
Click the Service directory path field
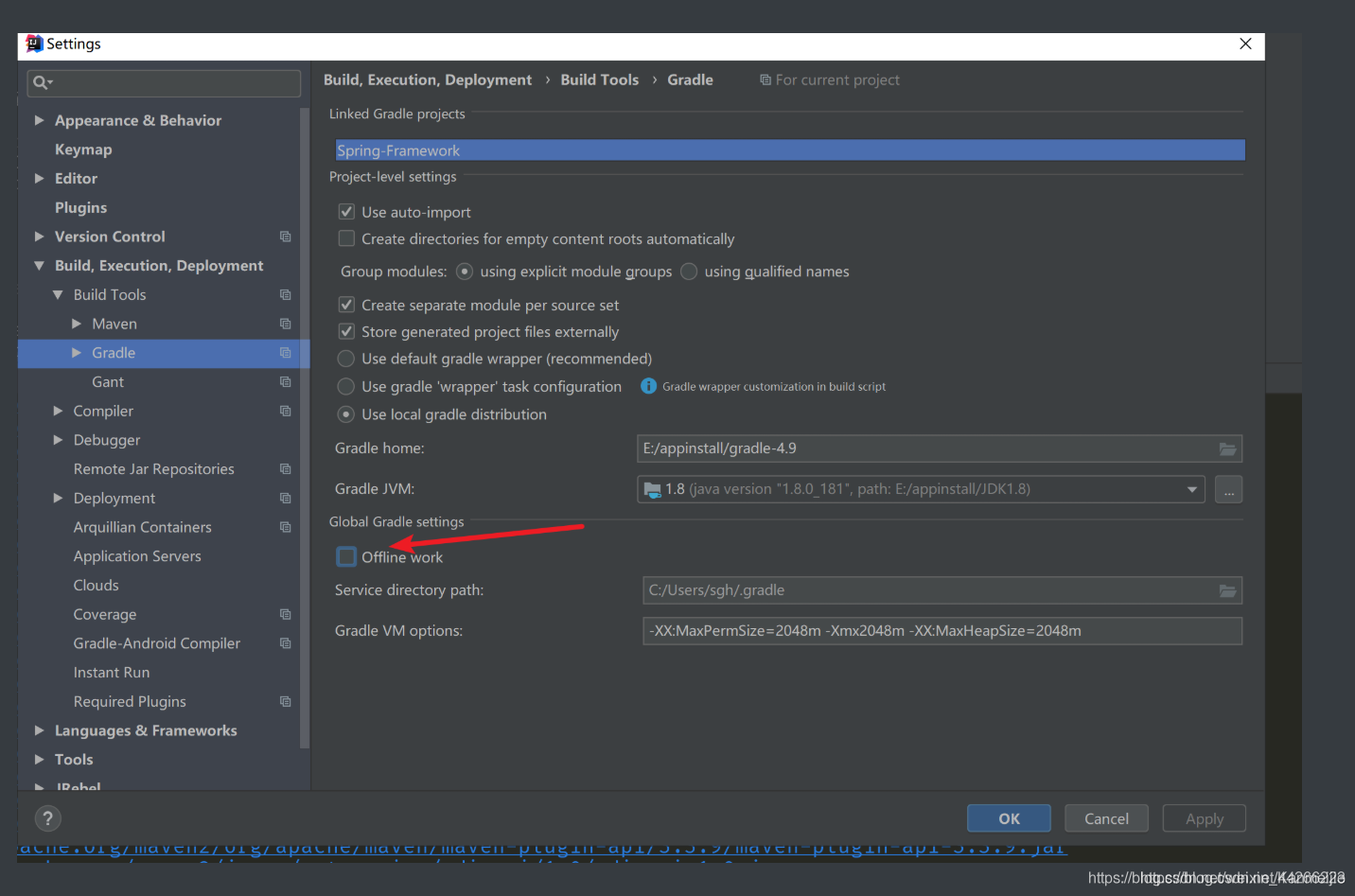942,590
